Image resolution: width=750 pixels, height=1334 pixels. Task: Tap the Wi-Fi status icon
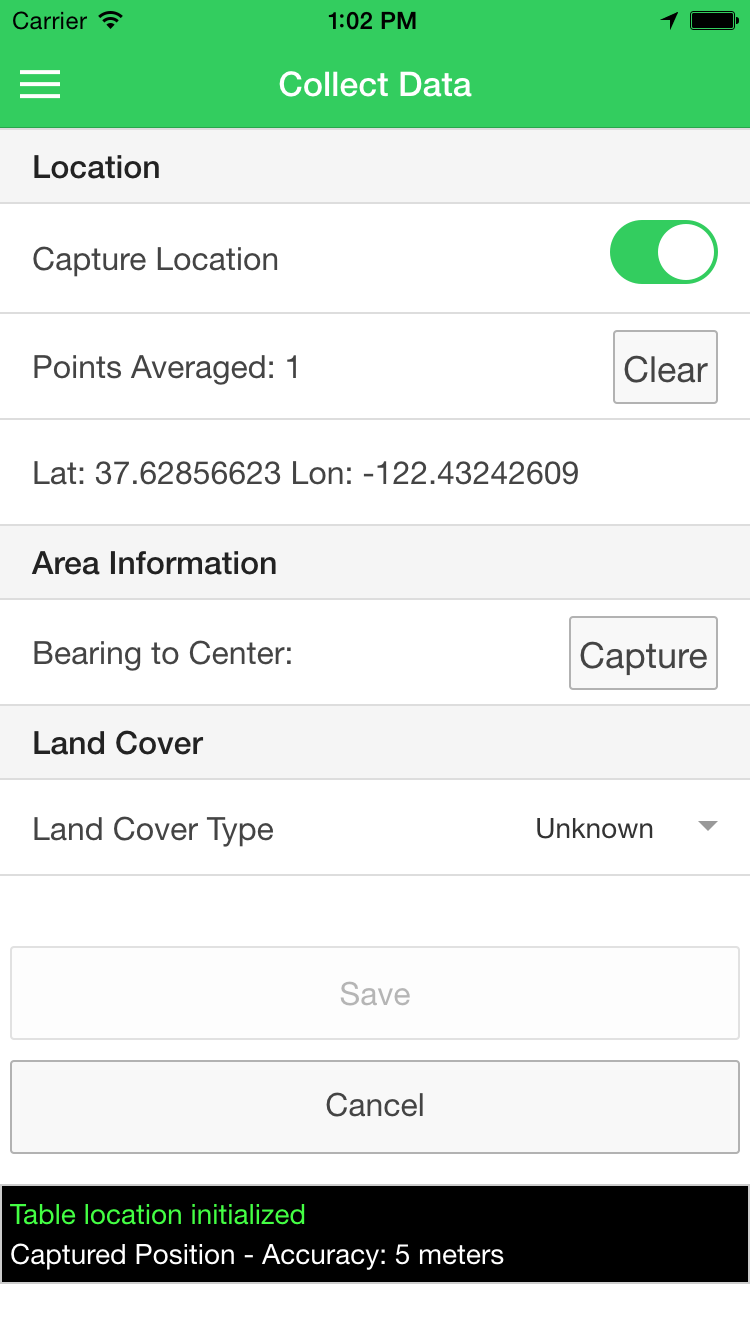(x=111, y=21)
